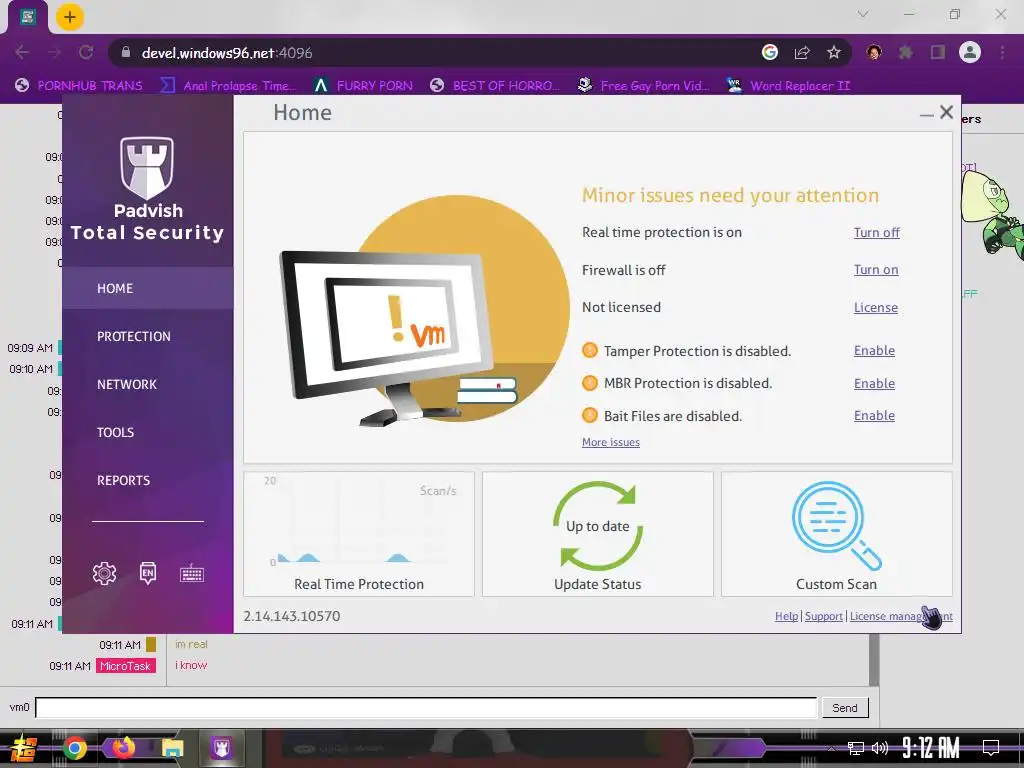Open the virtual keyboard icon in sidebar
The height and width of the screenshot is (768, 1024).
coord(192,573)
